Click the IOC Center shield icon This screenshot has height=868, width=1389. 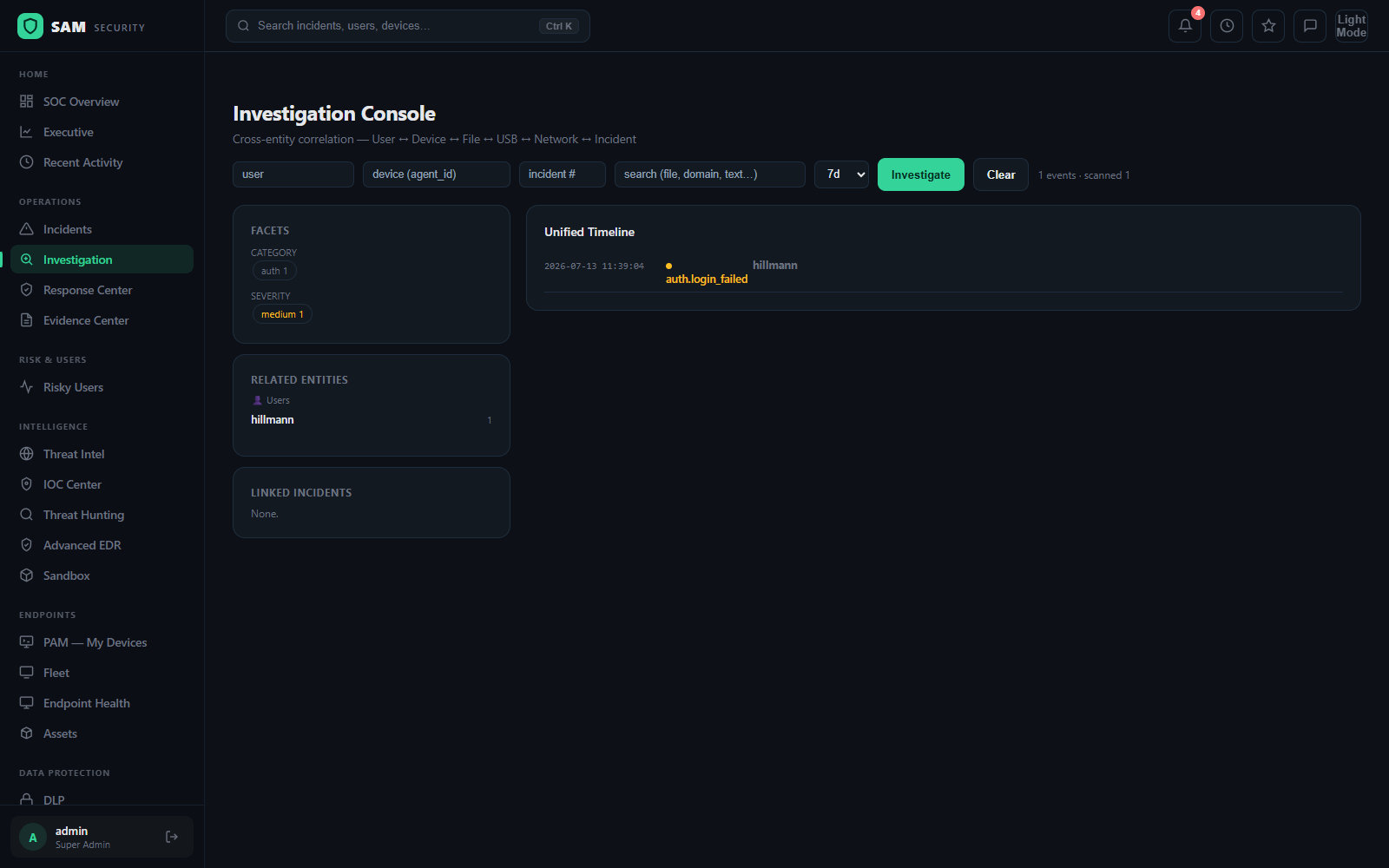(27, 484)
